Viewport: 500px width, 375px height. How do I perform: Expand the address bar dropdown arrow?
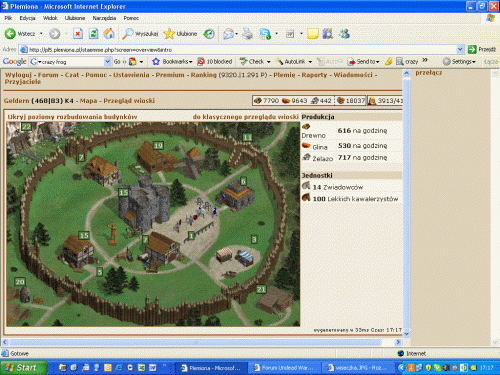click(460, 50)
